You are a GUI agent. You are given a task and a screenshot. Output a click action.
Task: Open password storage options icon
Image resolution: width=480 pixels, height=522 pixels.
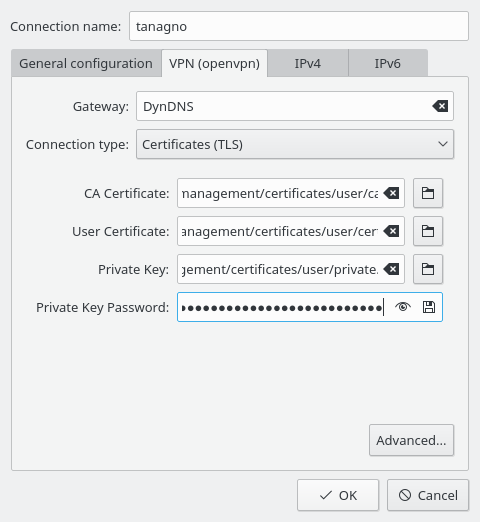[429, 307]
